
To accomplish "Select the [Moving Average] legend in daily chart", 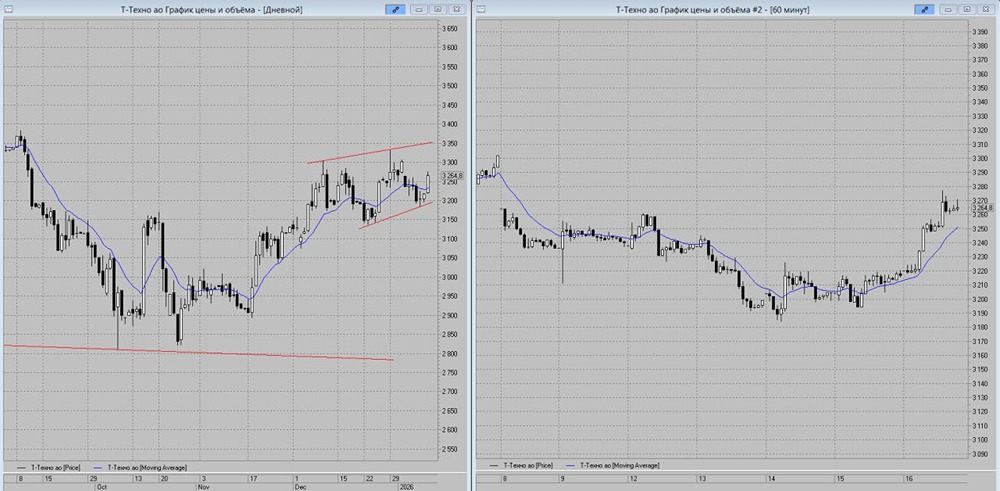I will 140,467.
